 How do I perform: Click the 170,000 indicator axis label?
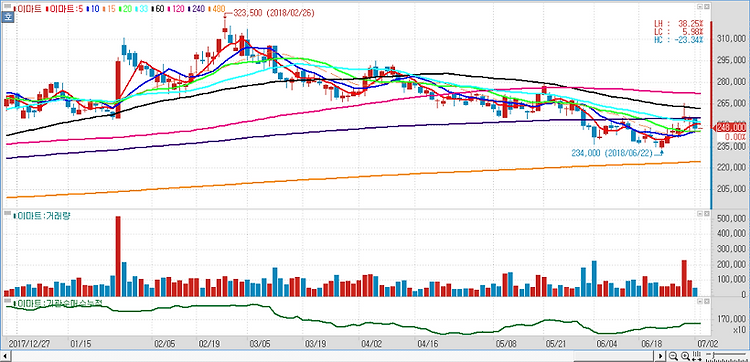click(731, 319)
